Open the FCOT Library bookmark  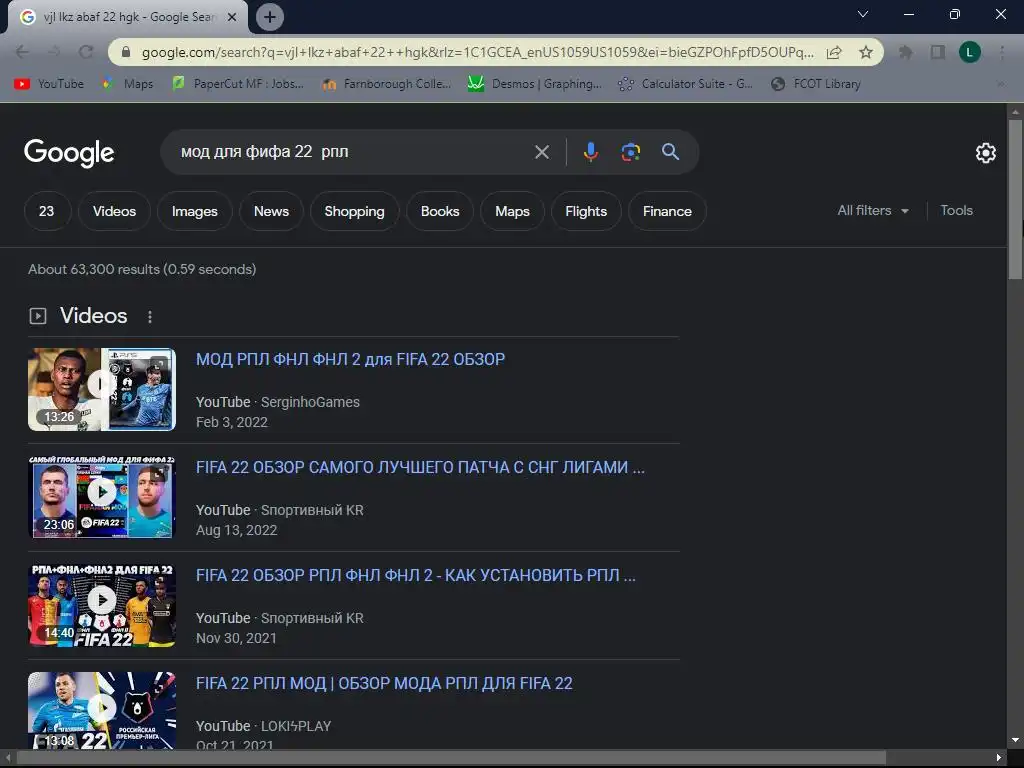(816, 84)
